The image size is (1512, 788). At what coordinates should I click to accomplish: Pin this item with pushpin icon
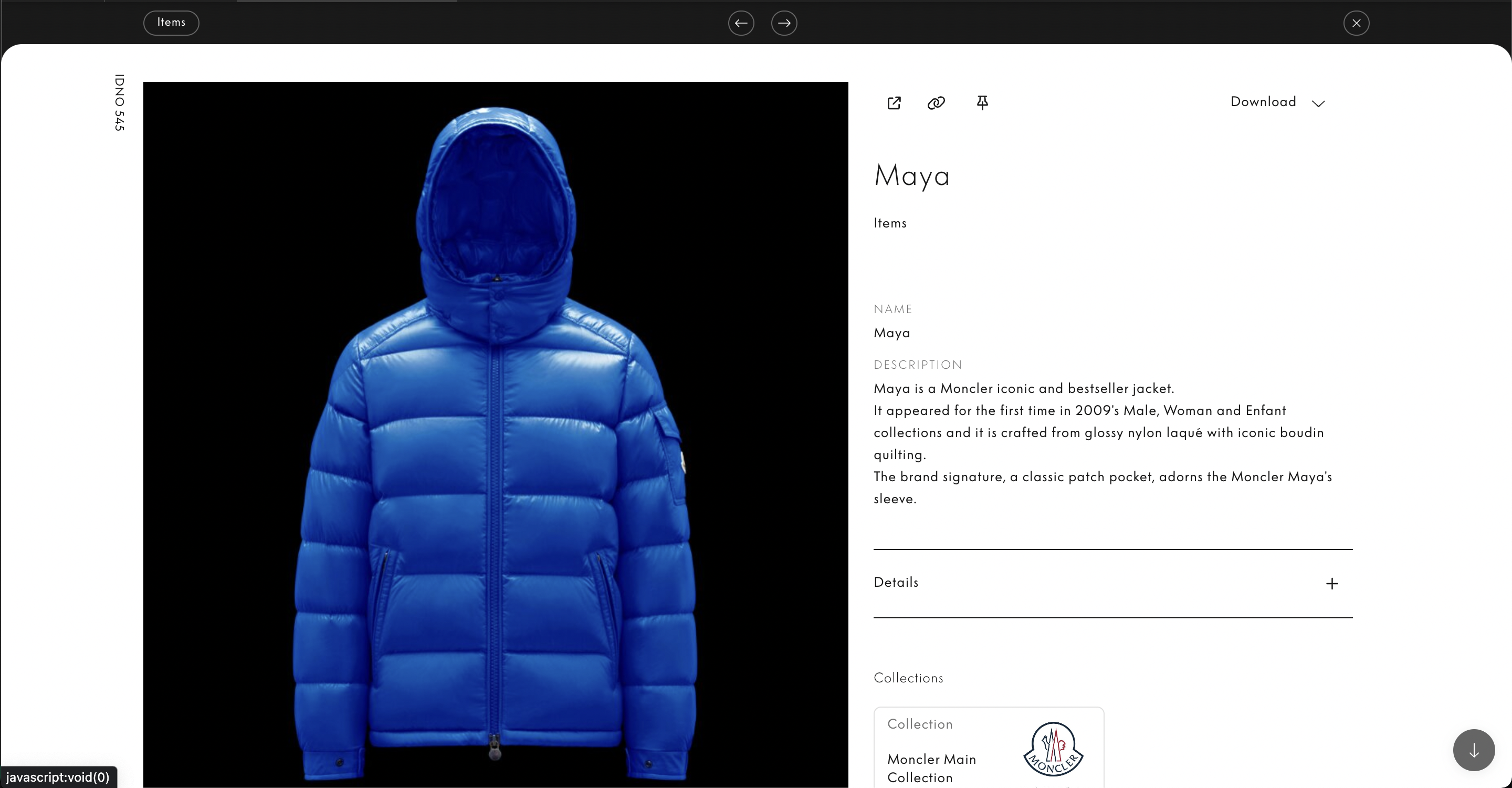(x=982, y=103)
